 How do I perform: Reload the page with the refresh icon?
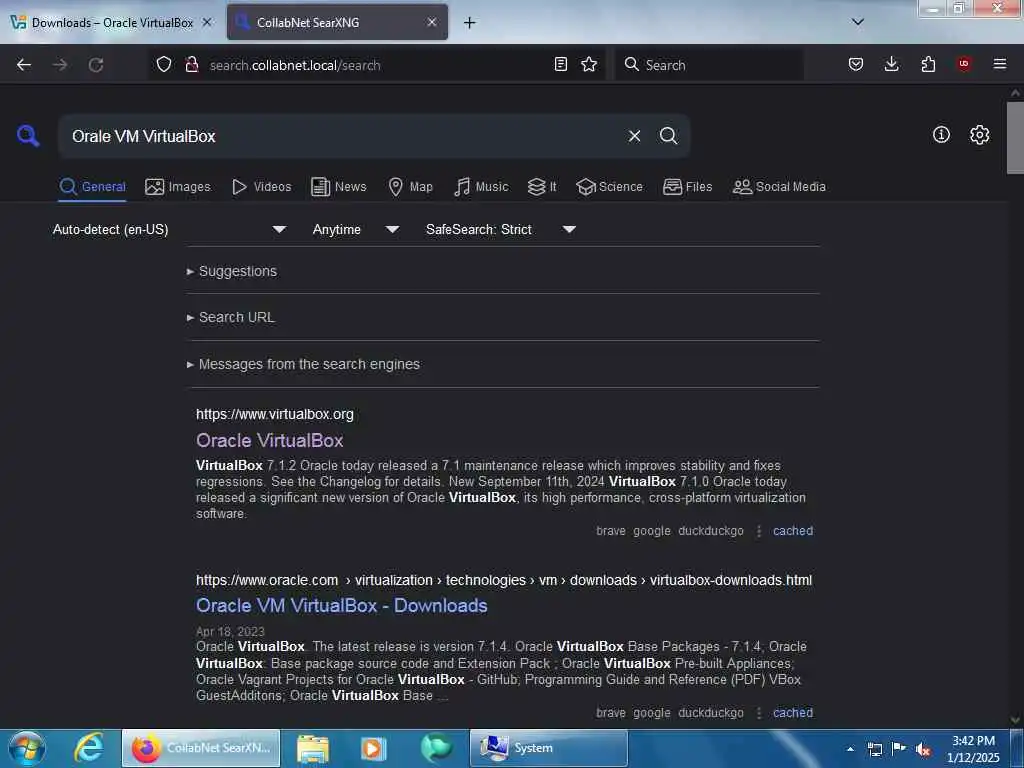[x=96, y=65]
